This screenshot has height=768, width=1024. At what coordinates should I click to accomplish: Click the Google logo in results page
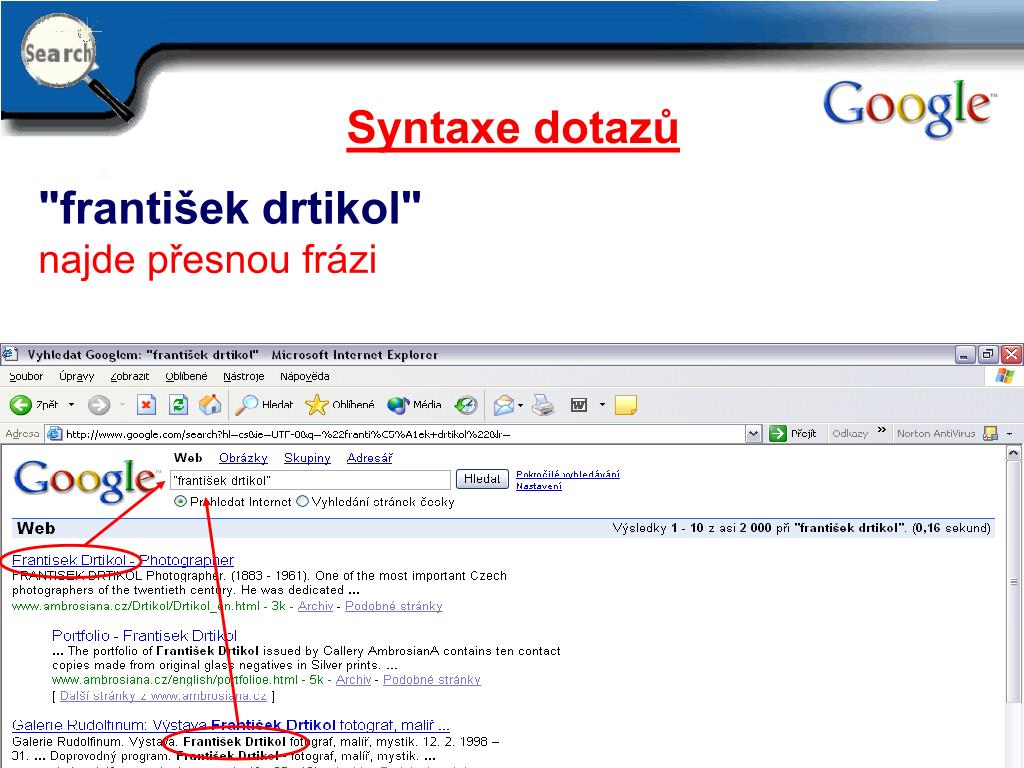click(86, 481)
